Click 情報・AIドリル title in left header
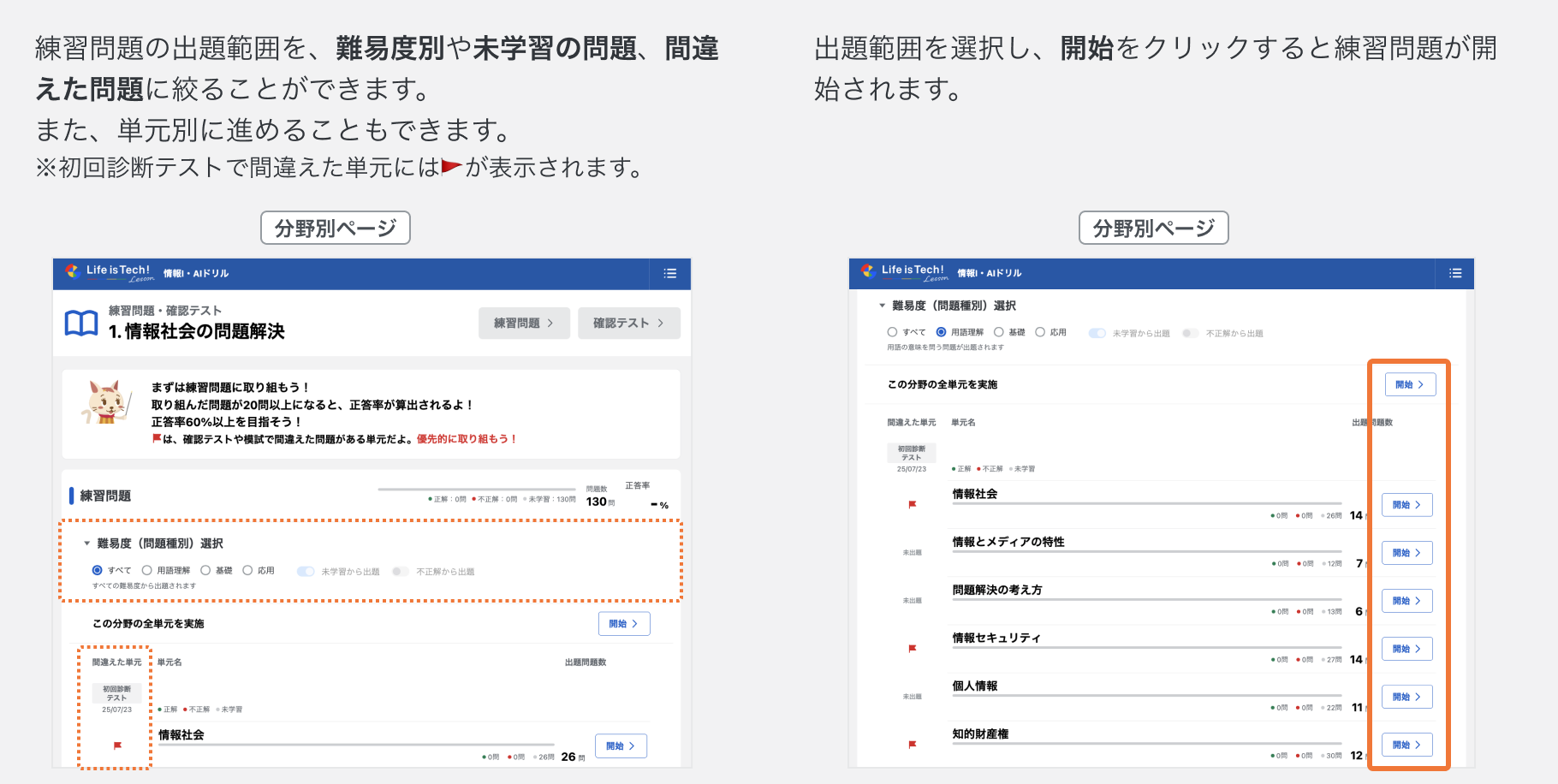Viewport: 1558px width, 784px height. point(196,274)
